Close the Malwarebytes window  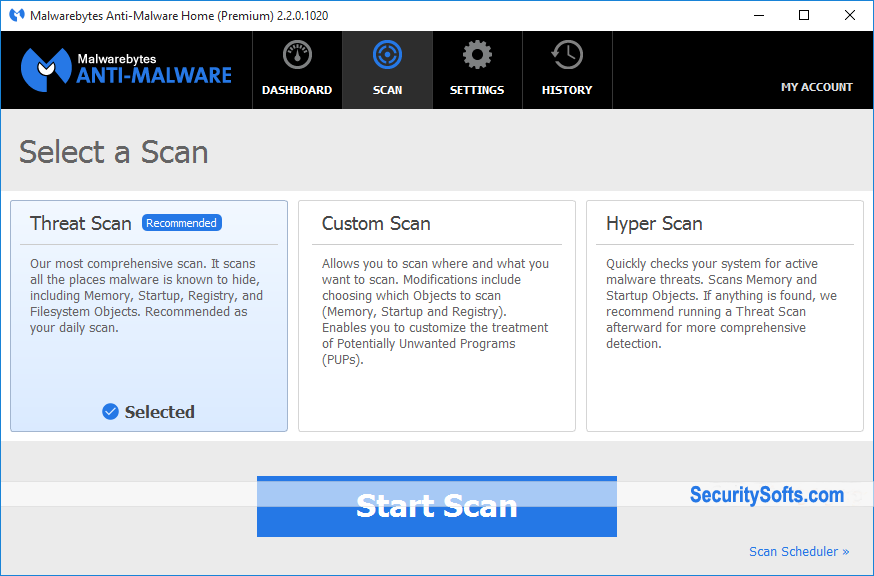point(849,16)
